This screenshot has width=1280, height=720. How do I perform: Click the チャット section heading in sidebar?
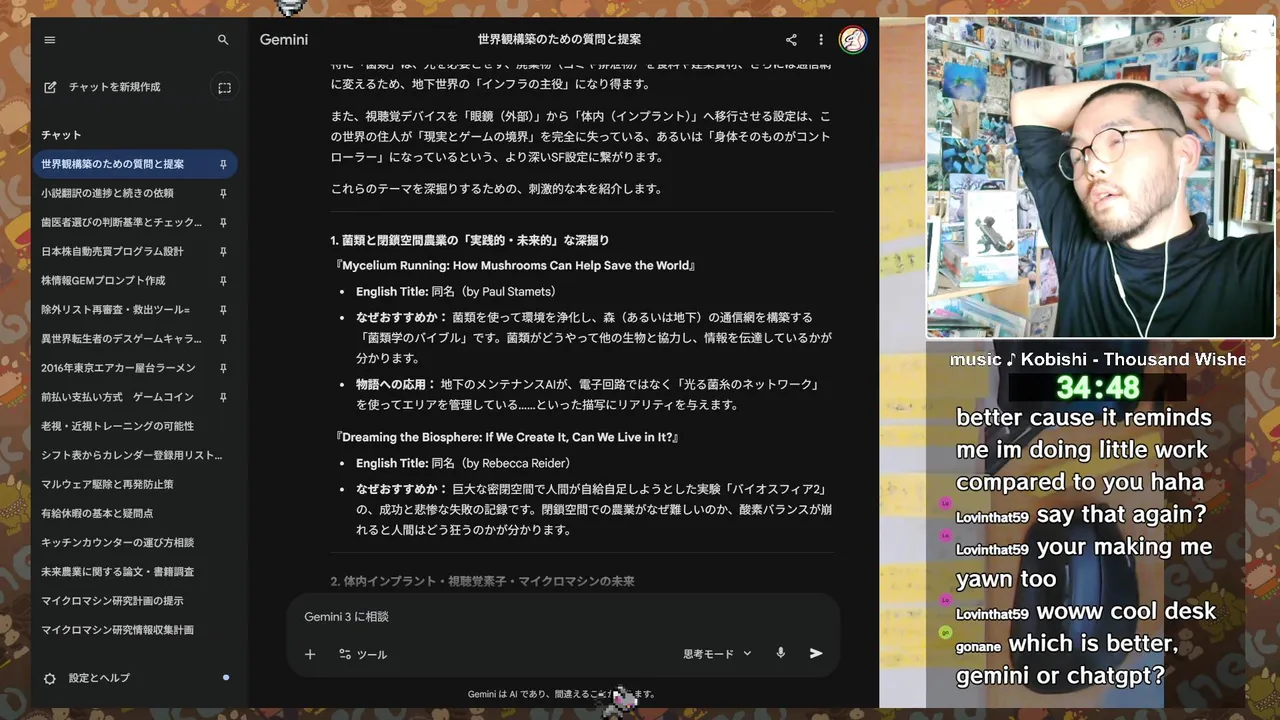(x=61, y=135)
